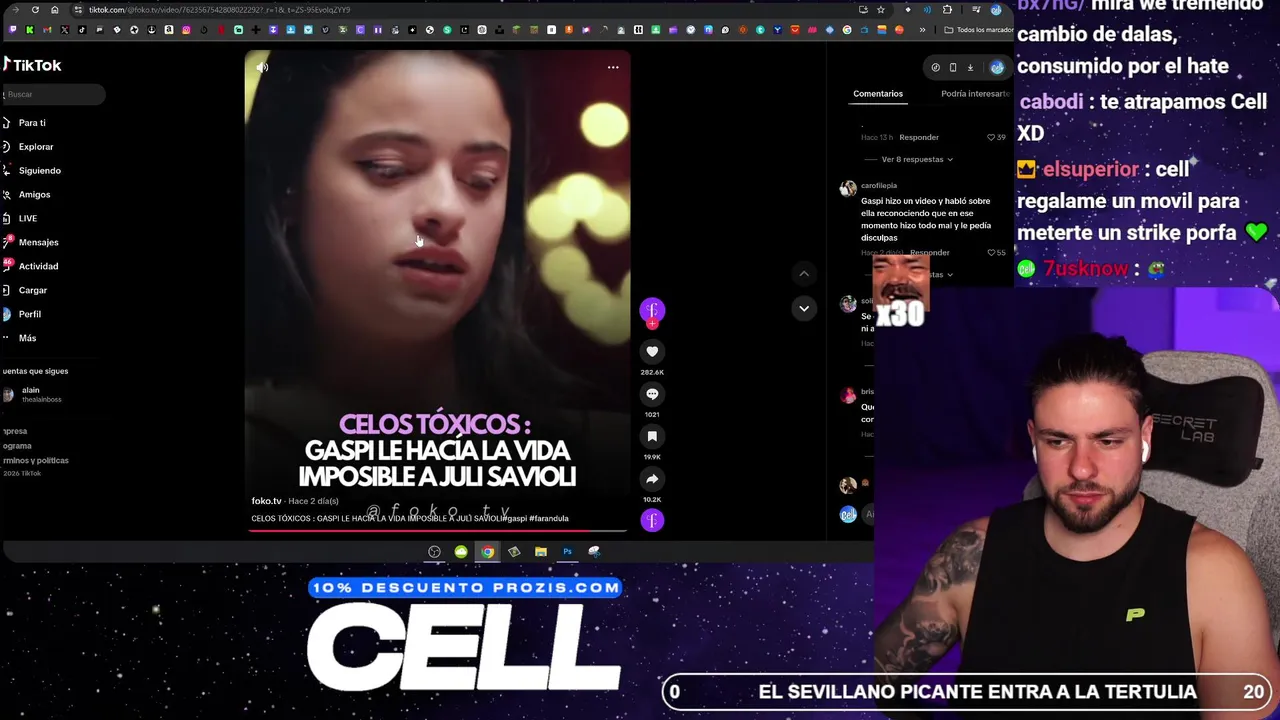The width and height of the screenshot is (1280, 720).
Task: Click the TikTok logo
Action: (32, 65)
